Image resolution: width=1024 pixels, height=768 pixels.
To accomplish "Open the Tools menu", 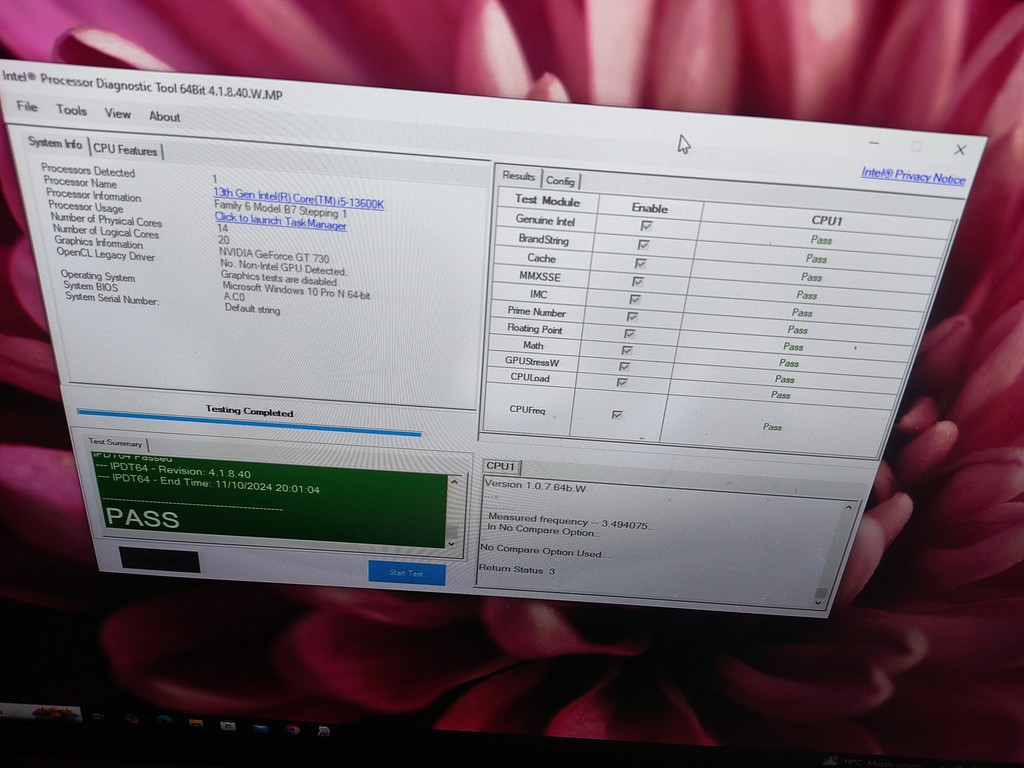I will [x=71, y=110].
